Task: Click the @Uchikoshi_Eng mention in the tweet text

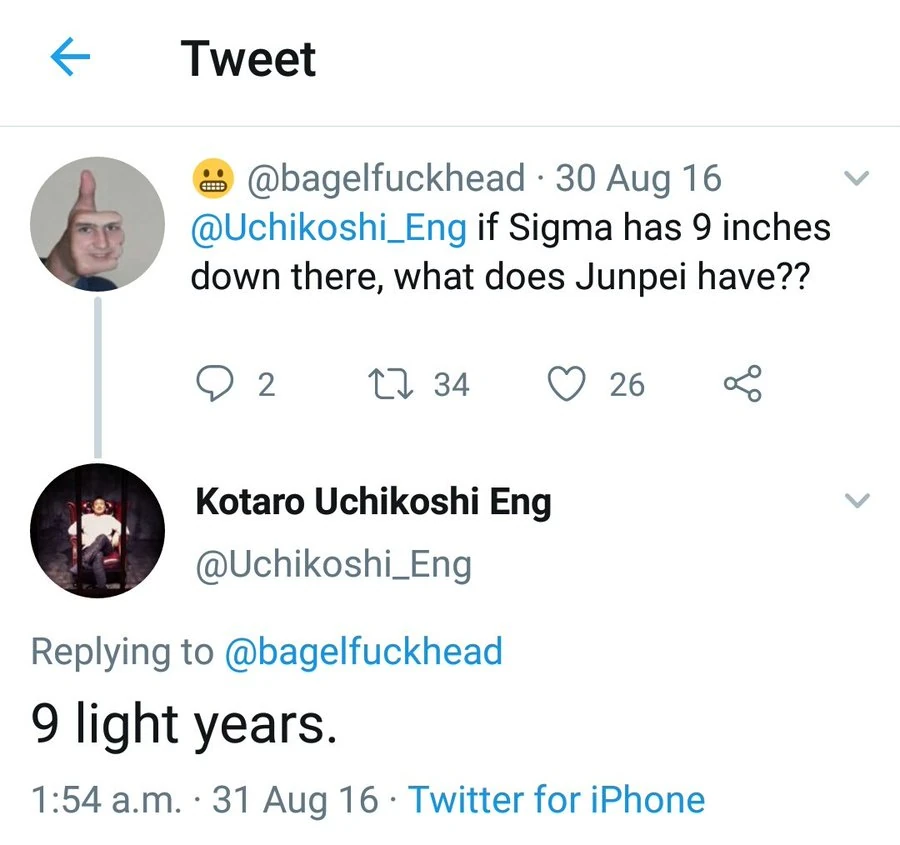Action: (329, 228)
